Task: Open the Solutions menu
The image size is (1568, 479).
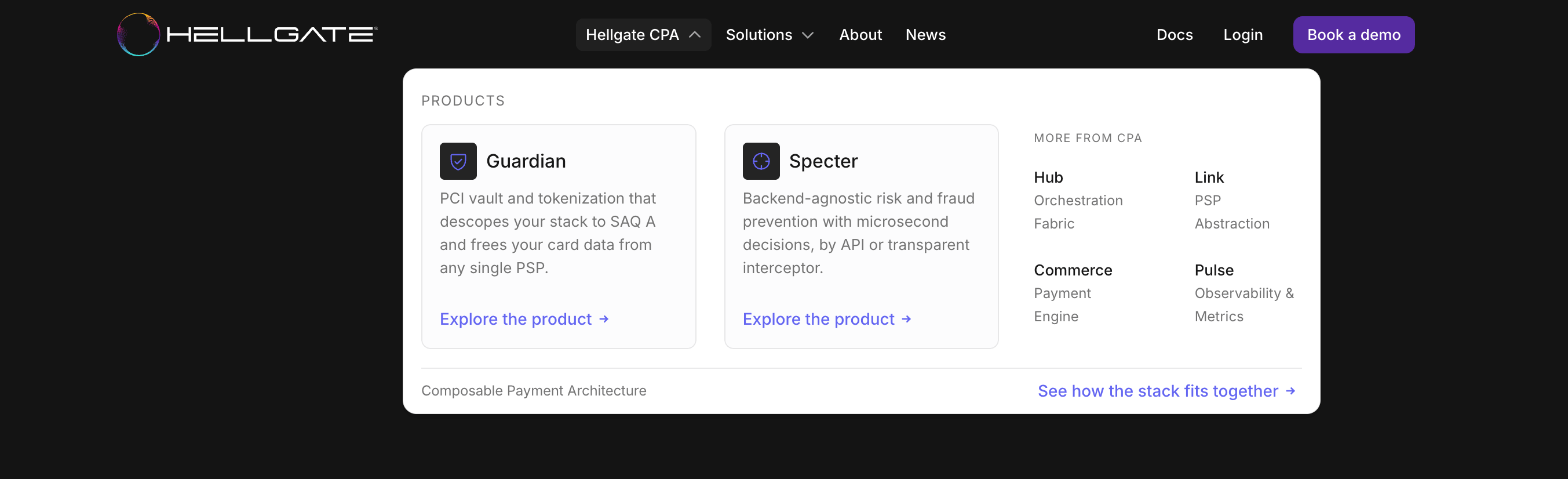Action: (x=770, y=35)
